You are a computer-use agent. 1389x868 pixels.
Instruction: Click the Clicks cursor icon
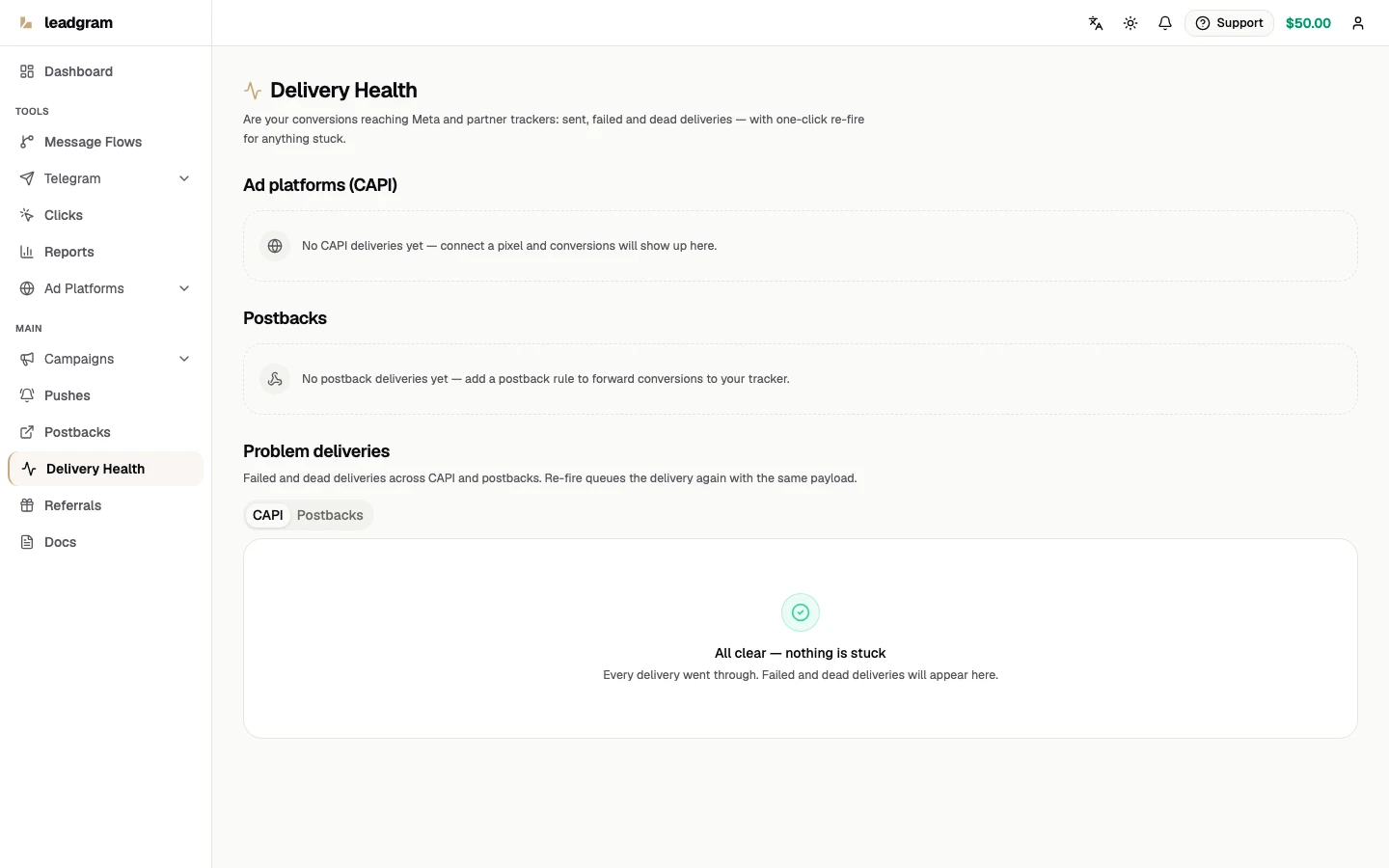click(x=27, y=215)
